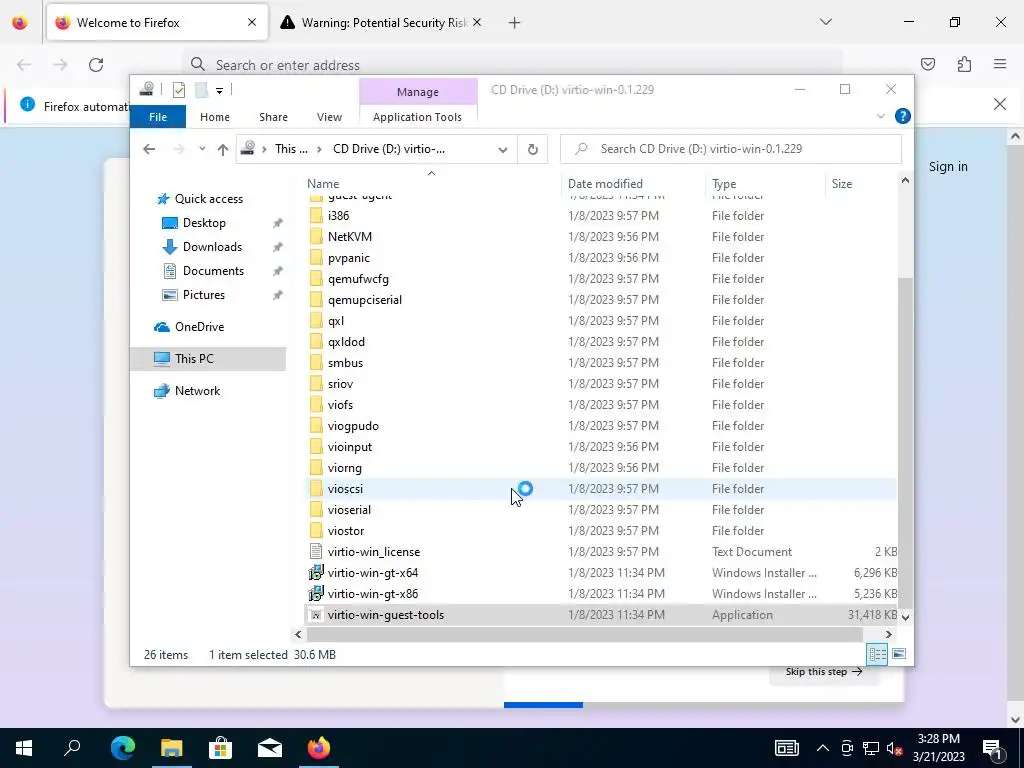The width and height of the screenshot is (1024, 768).
Task: Open the File menu in Explorer
Action: point(158,117)
